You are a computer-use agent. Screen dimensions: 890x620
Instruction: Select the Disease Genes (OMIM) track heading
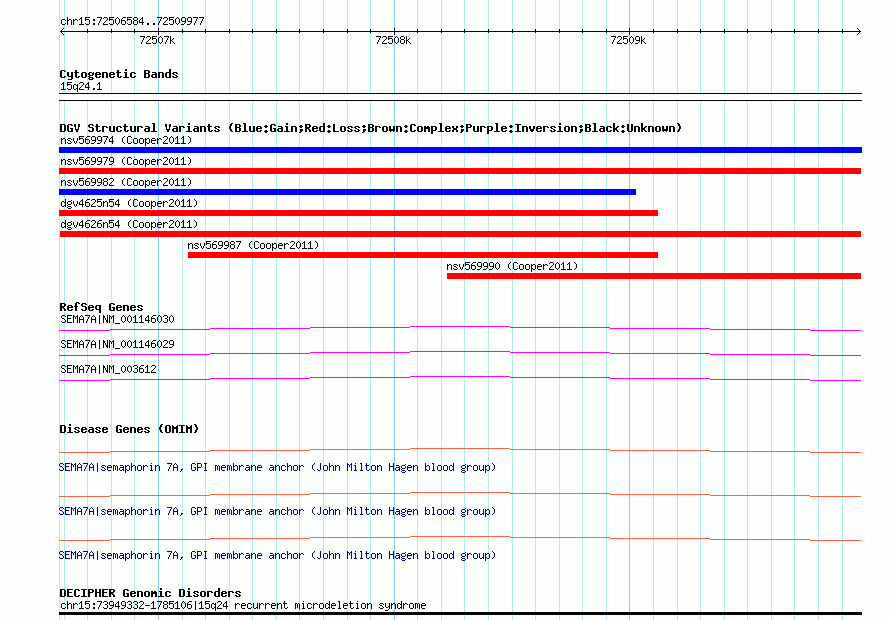(129, 429)
